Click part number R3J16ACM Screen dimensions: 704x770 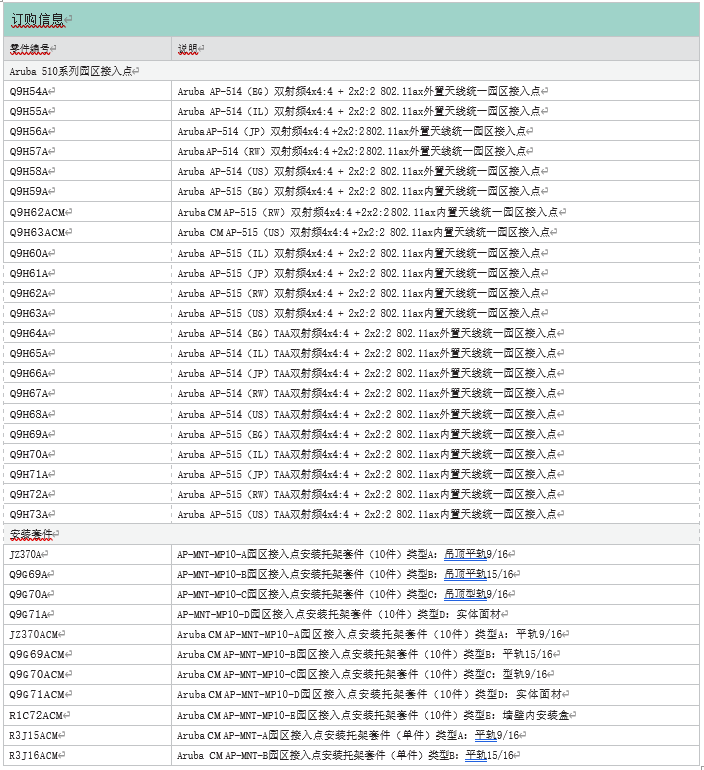(x=34, y=755)
